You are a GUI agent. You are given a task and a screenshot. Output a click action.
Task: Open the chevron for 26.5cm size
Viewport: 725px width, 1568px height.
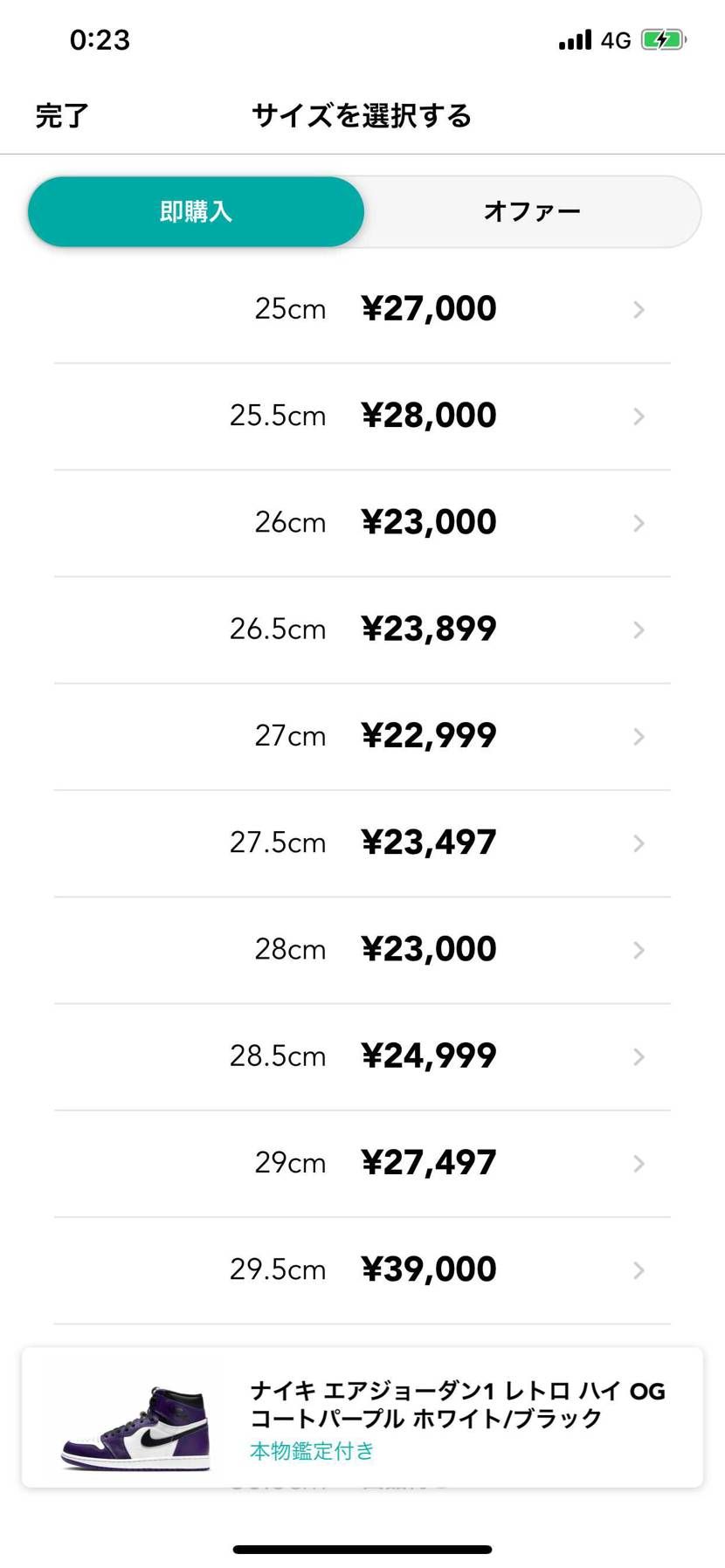coord(639,629)
